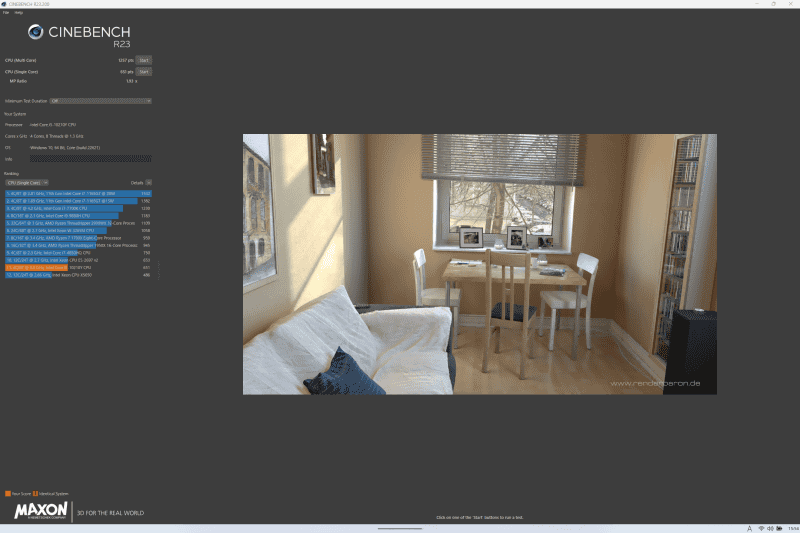Screen dimensions: 800x533
Task: Open the Help menu
Action: pyautogui.click(x=18, y=13)
